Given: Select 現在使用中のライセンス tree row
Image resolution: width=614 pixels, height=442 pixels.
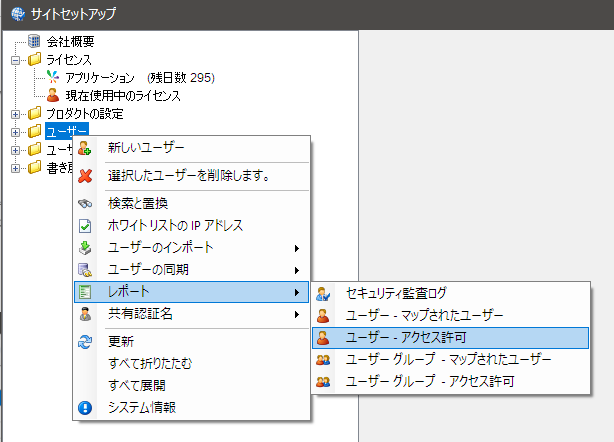Looking at the screenshot, I should [123, 96].
